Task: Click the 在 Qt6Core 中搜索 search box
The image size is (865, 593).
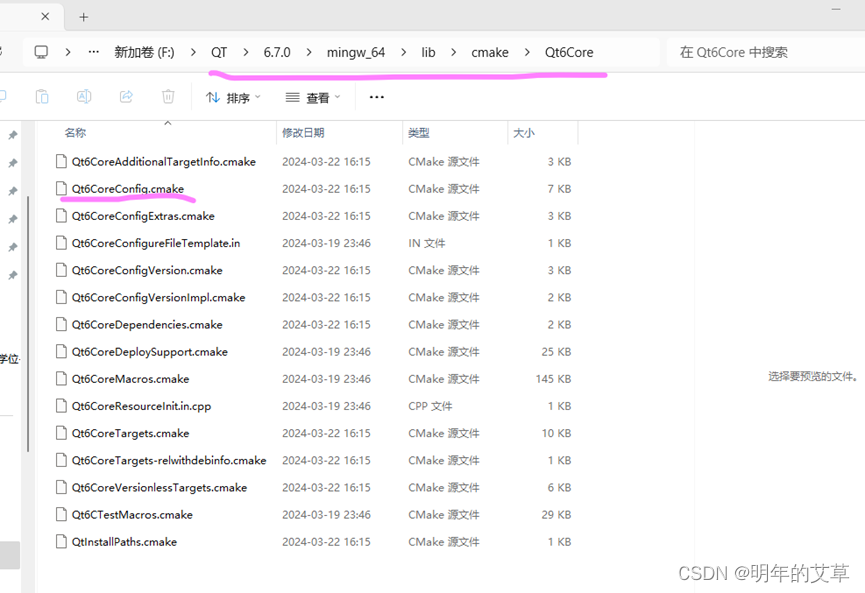Action: pos(766,52)
